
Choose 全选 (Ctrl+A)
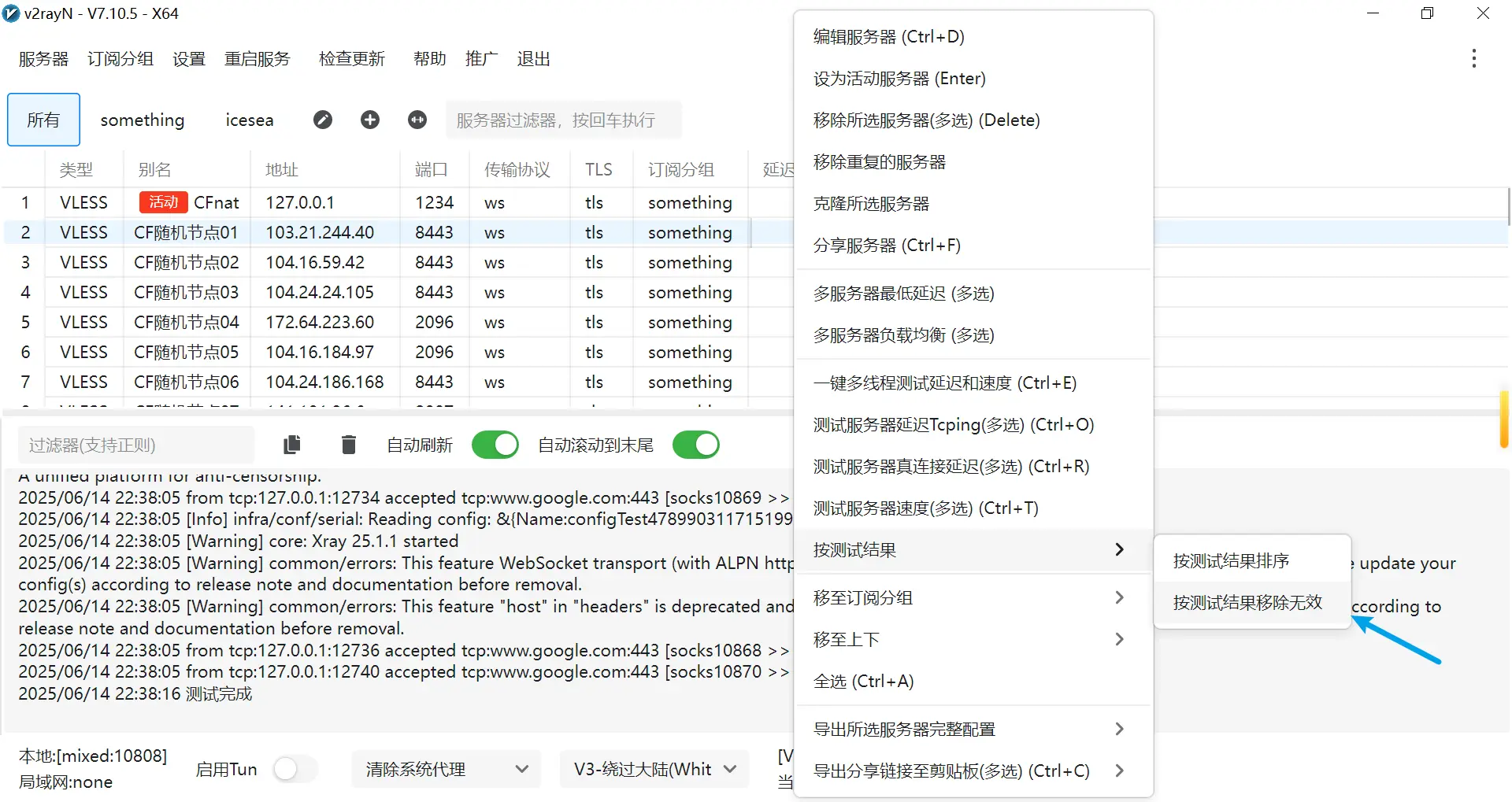tap(973, 681)
